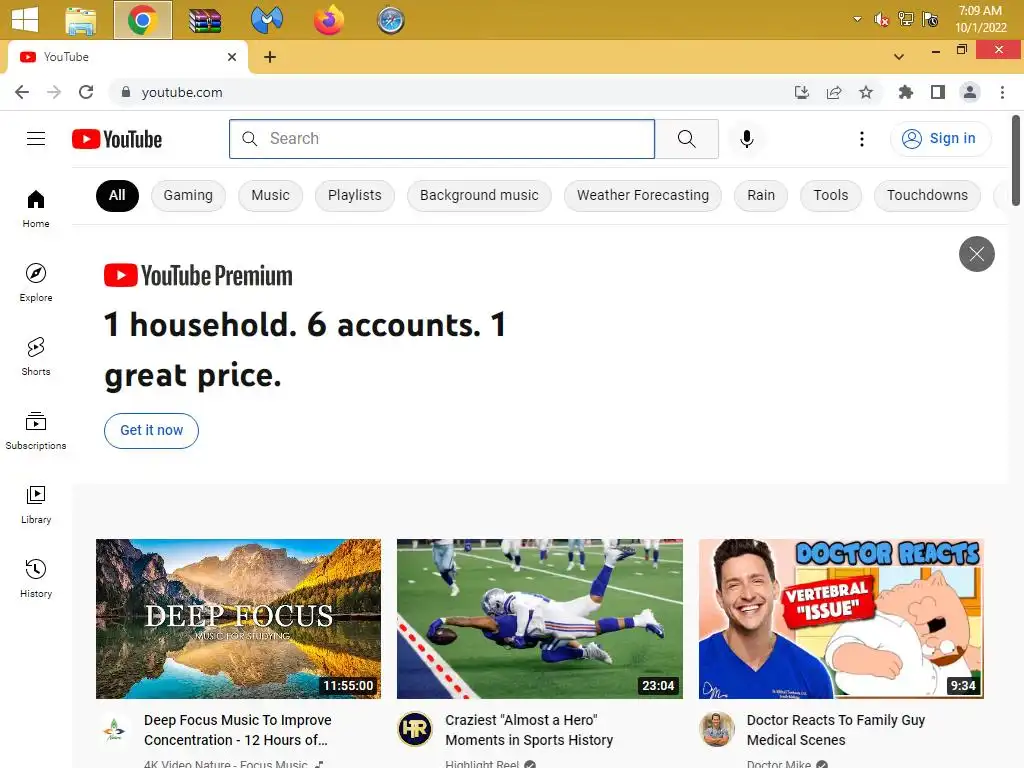Viewport: 1024px width, 768px height.
Task: Select the Playlists filter chip
Action: tap(355, 195)
